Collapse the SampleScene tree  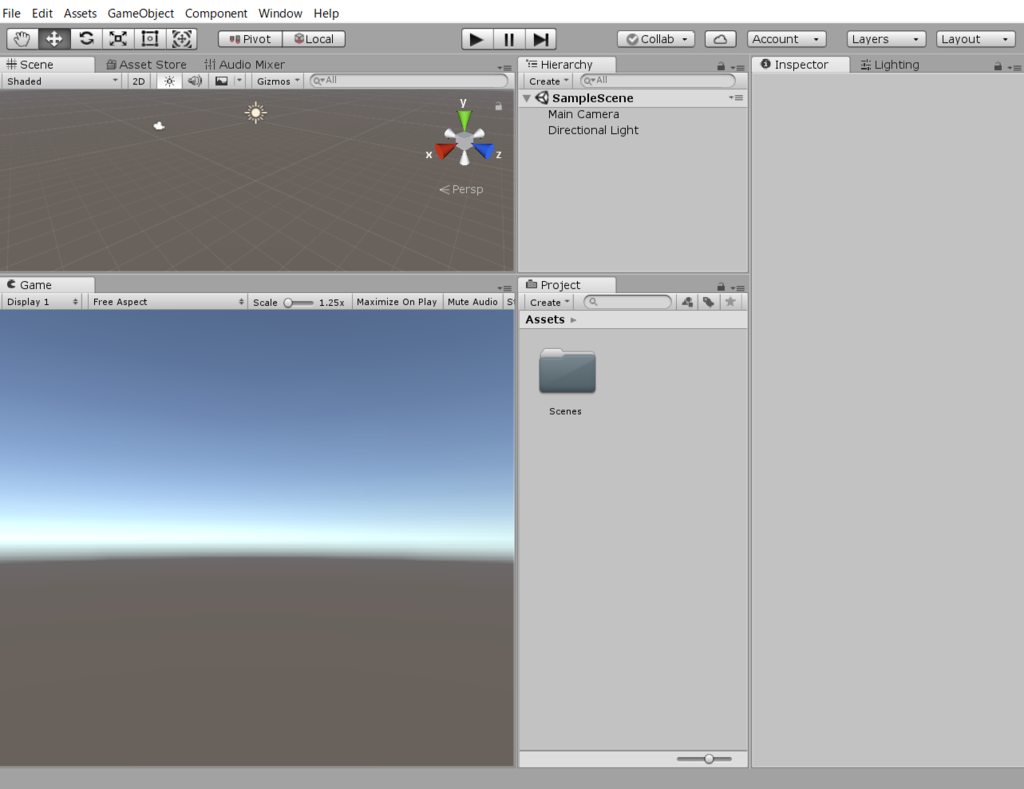coord(526,98)
